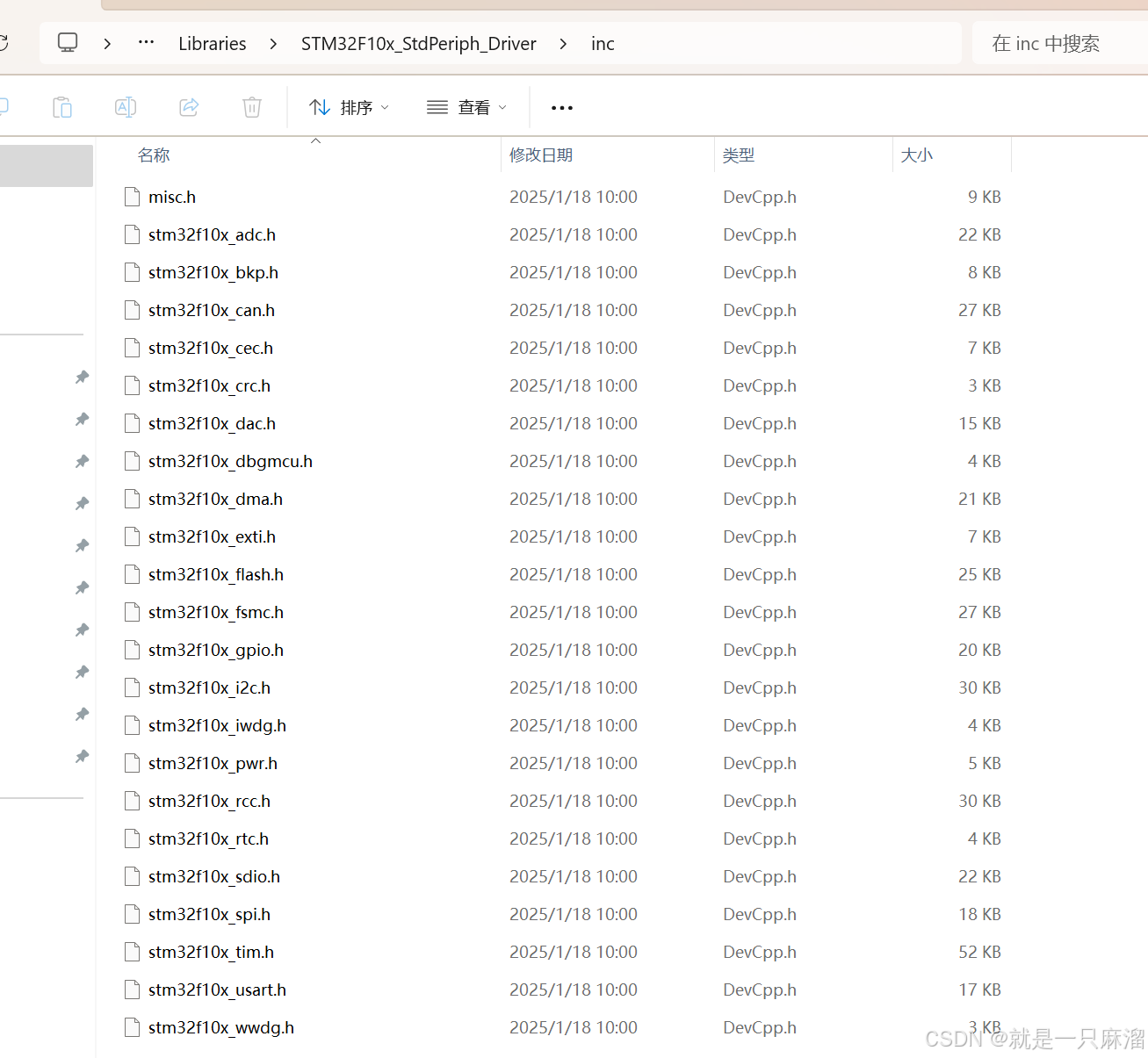
Task: Expand the chevron after Libraries
Action: pos(274,44)
